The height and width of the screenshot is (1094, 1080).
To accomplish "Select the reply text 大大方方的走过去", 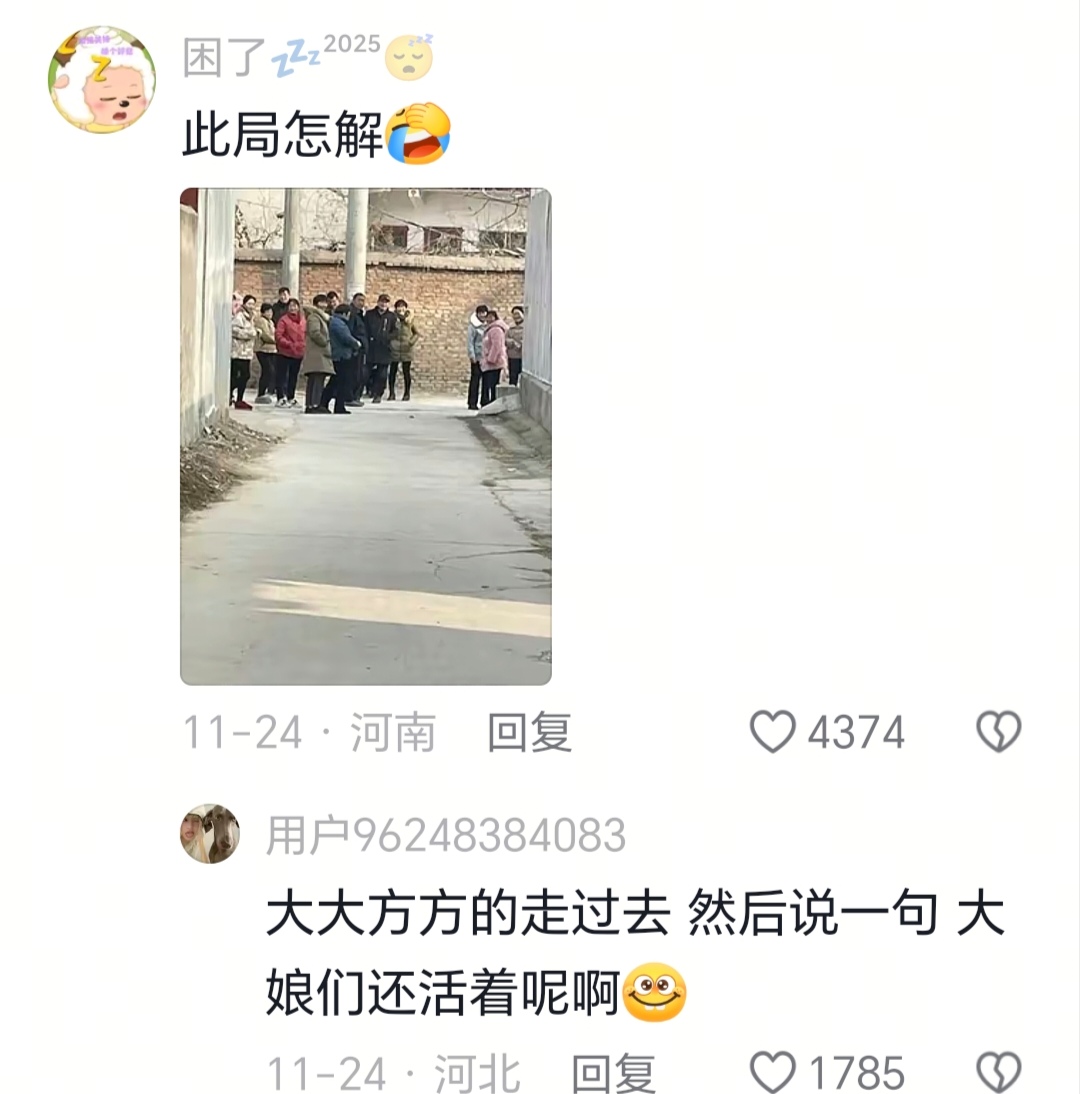I will pyautogui.click(x=468, y=913).
